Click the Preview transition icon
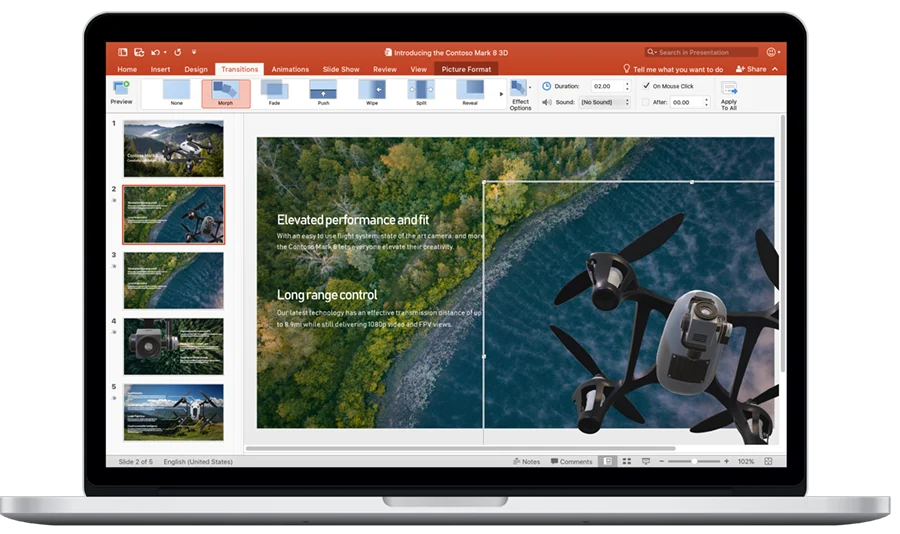Image resolution: width=900 pixels, height=534 pixels. click(121, 88)
